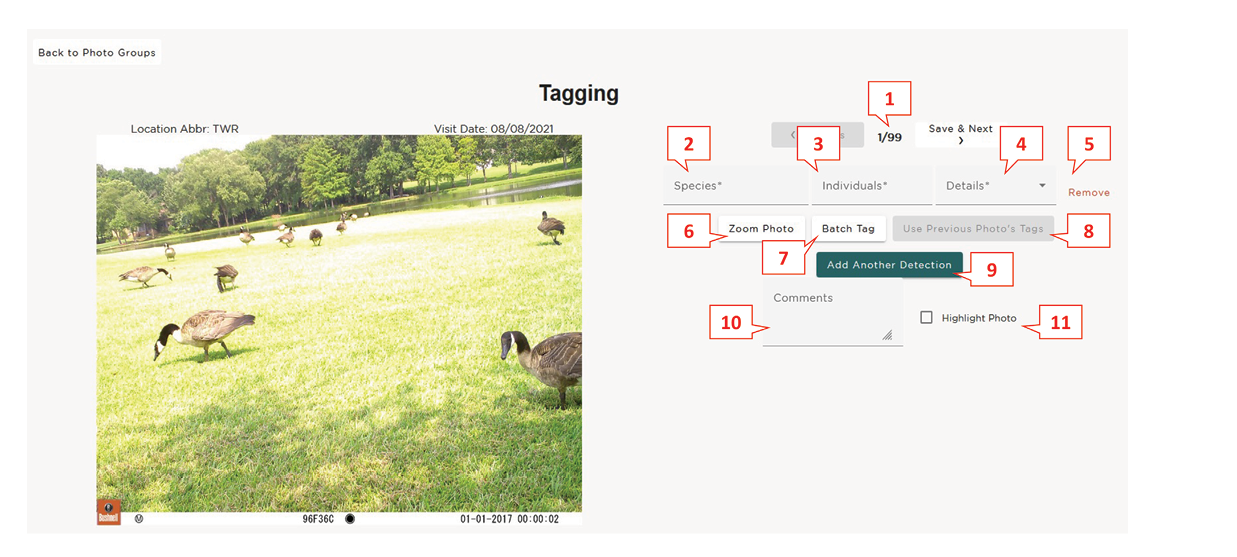Click the 96F36C label on the photo
The height and width of the screenshot is (557, 1237).
point(319,519)
